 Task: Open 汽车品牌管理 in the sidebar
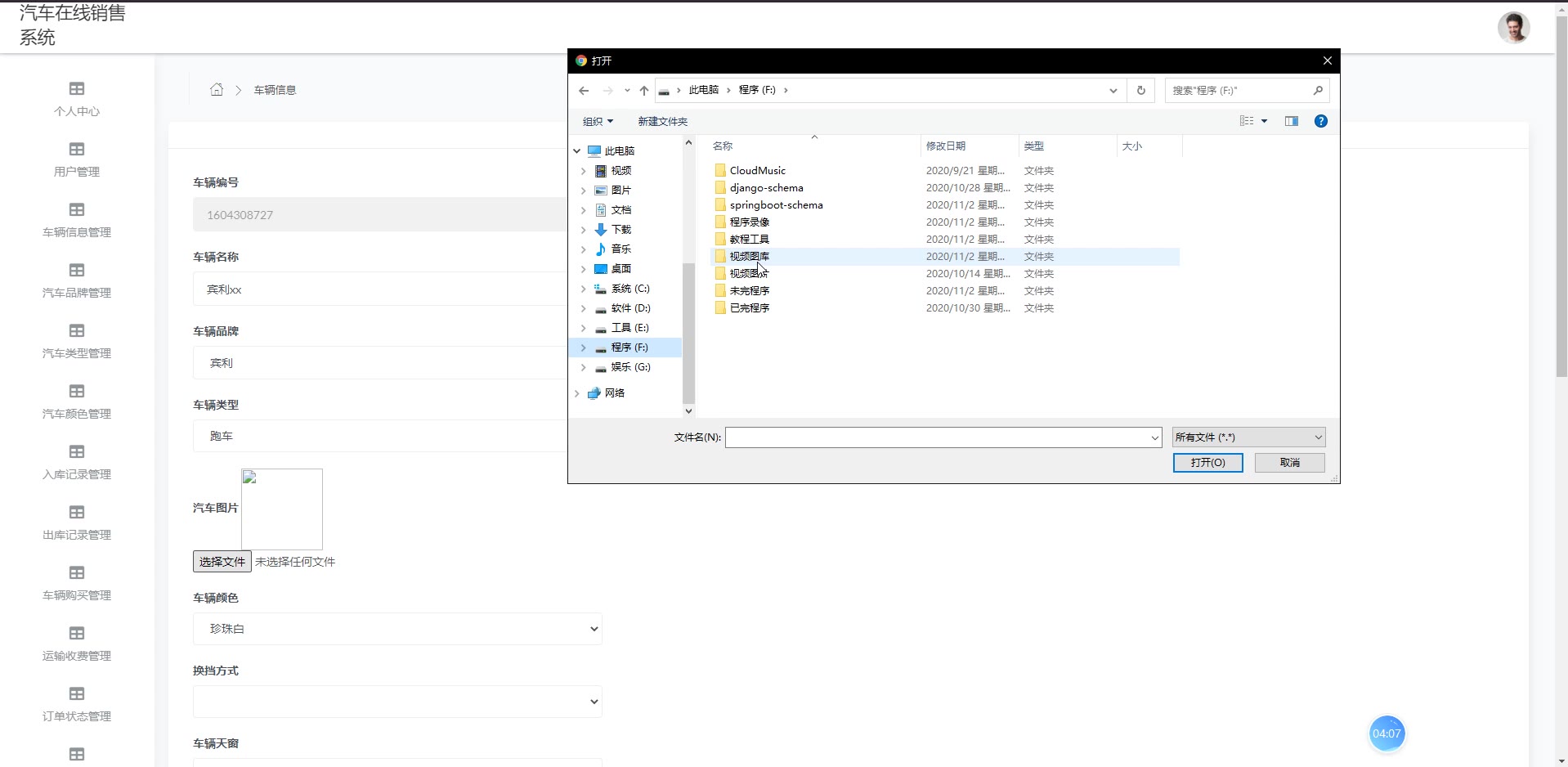click(x=77, y=280)
